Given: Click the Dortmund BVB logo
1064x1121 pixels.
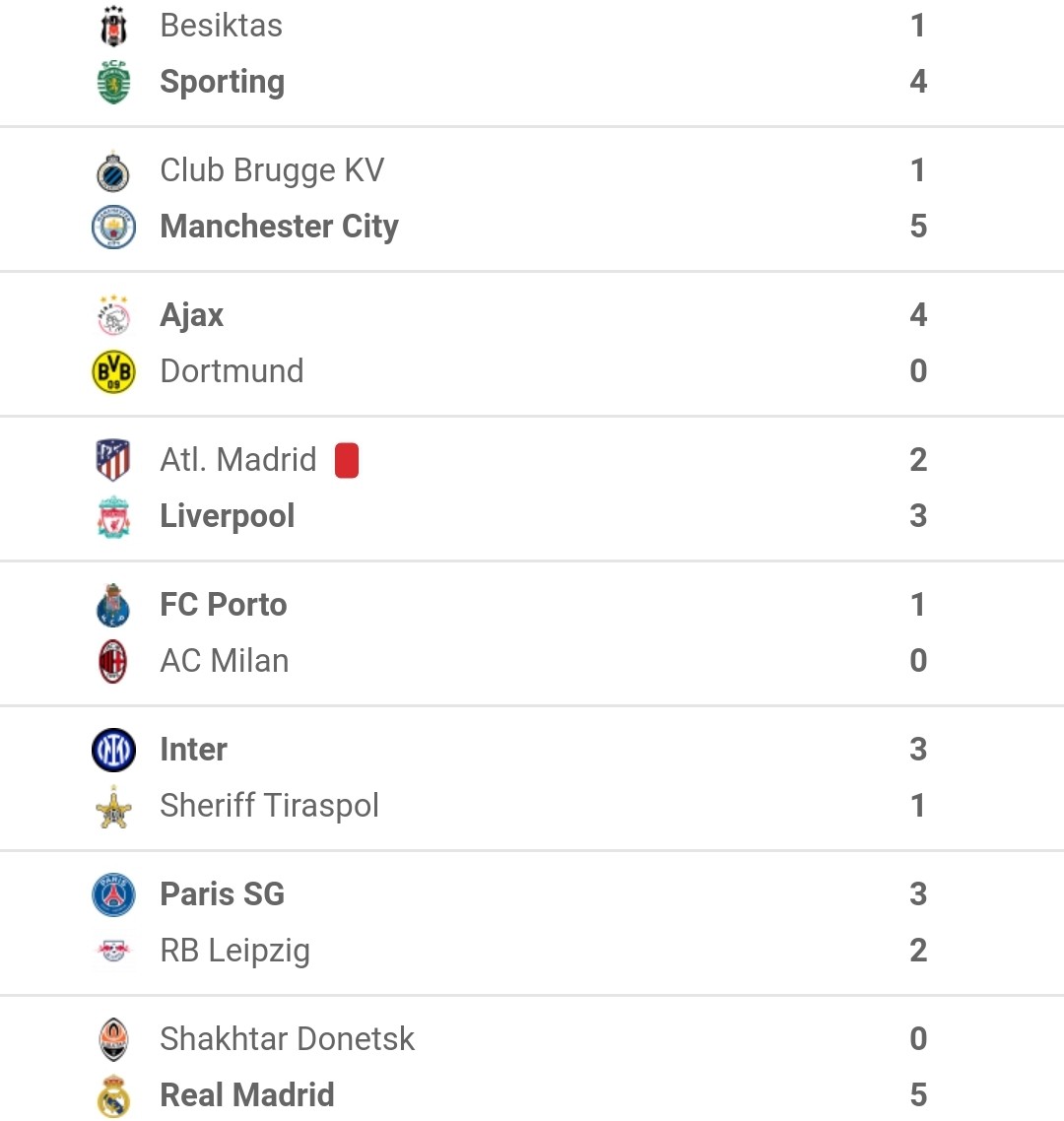Looking at the screenshot, I should (113, 371).
